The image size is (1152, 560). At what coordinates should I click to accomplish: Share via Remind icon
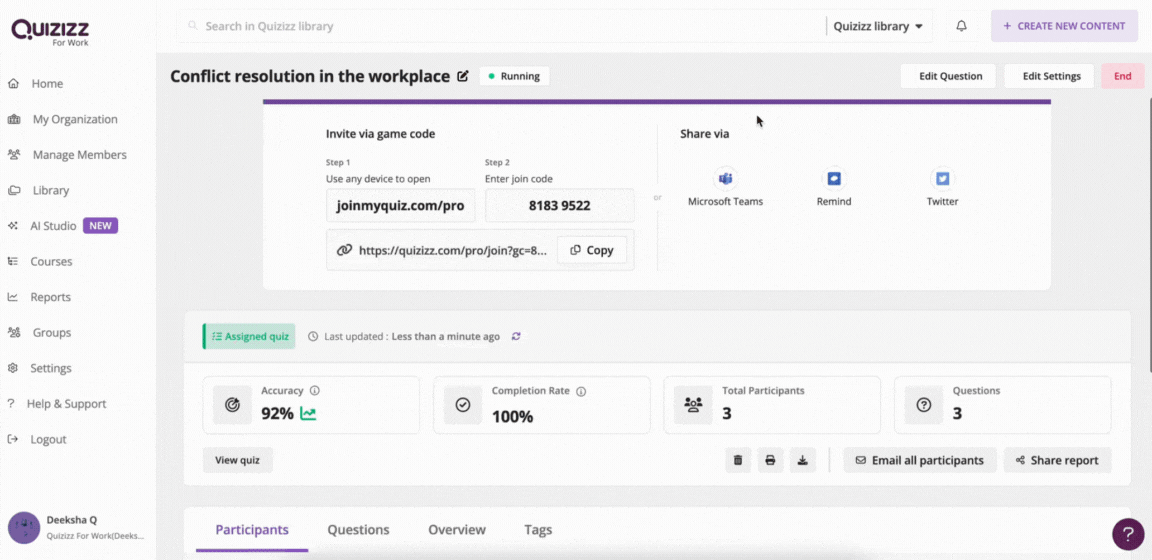834,179
